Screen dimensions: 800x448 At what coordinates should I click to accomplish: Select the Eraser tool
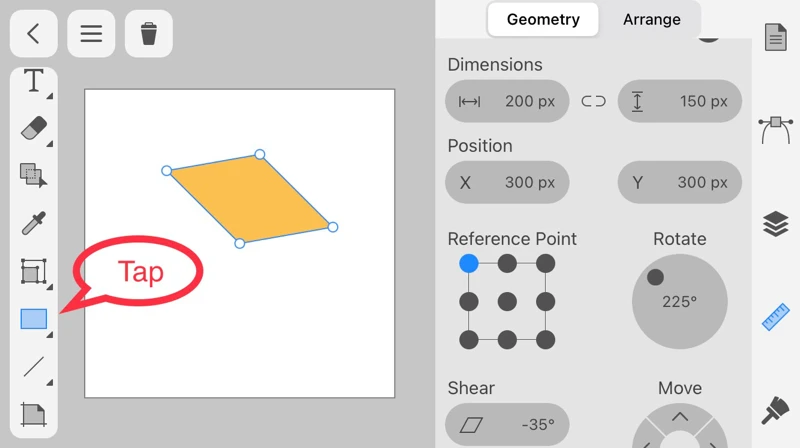coord(34,128)
